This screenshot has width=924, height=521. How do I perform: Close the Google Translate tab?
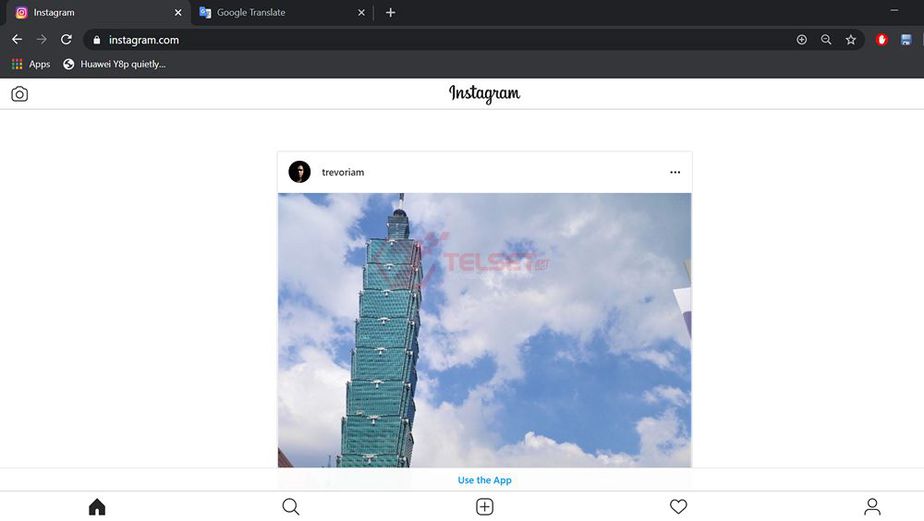pyautogui.click(x=361, y=13)
